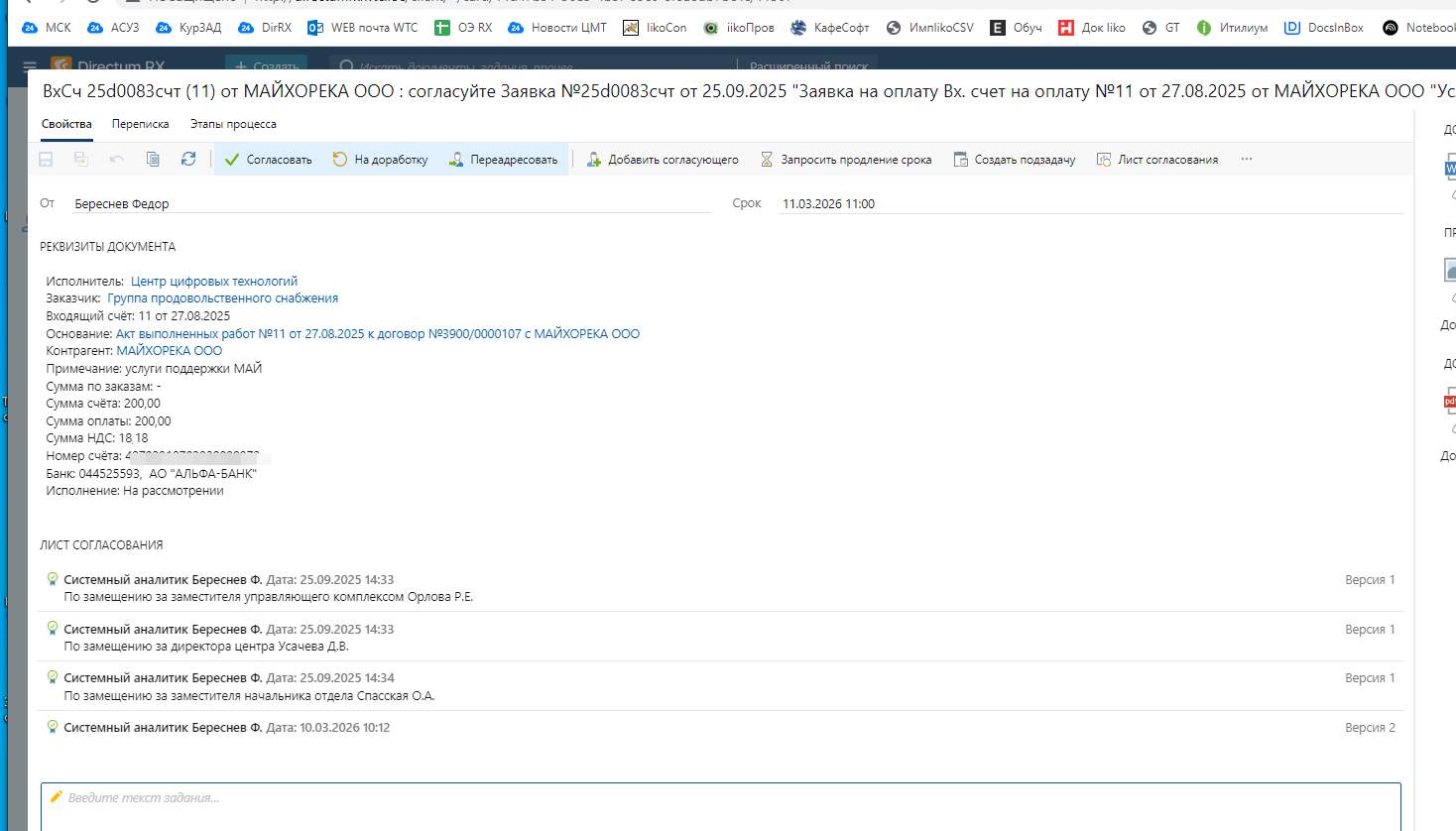Select the Свойства tab
This screenshot has height=831, width=1456.
pyautogui.click(x=66, y=124)
